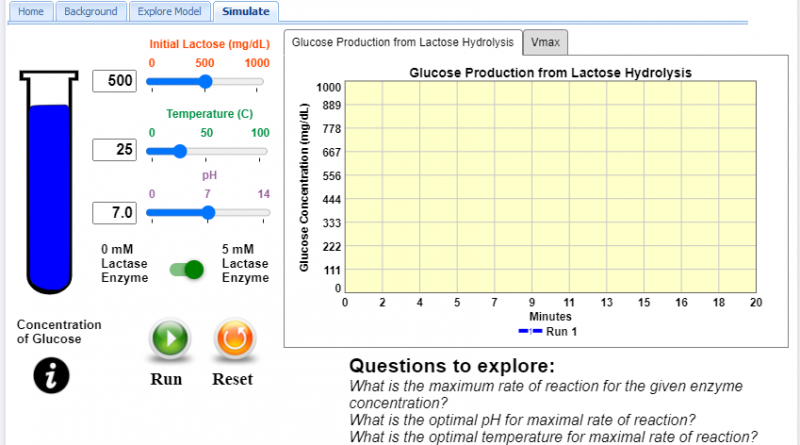Screen dimensions: 800x445
Task: Click the Temperature value field showing 25
Action: [x=114, y=150]
